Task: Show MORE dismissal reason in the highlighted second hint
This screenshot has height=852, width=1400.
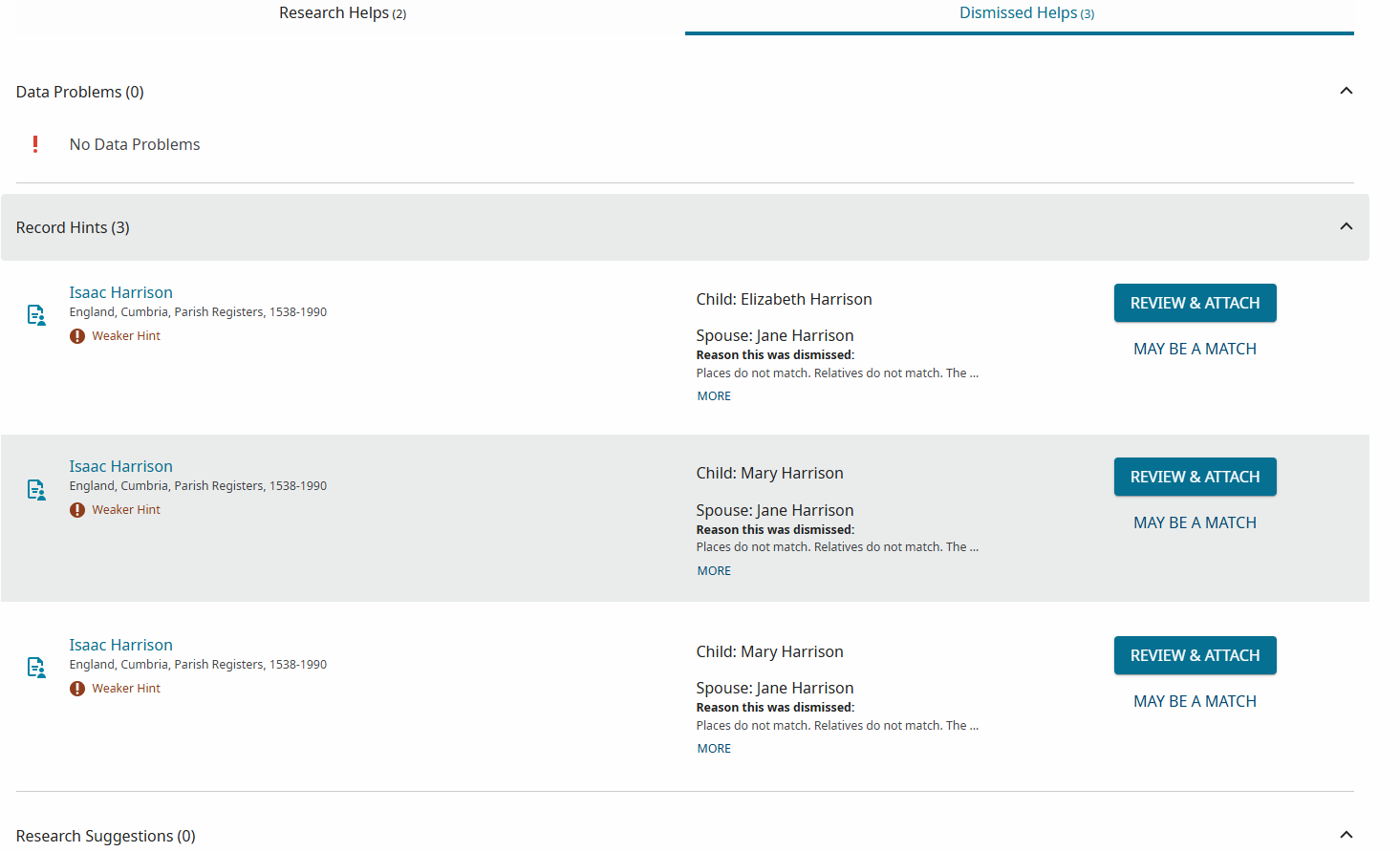Action: [714, 571]
